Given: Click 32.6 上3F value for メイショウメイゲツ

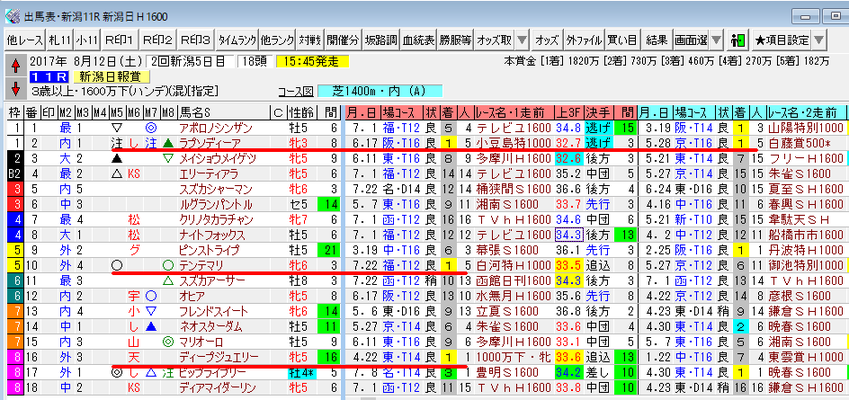Looking at the screenshot, I should [x=569, y=159].
